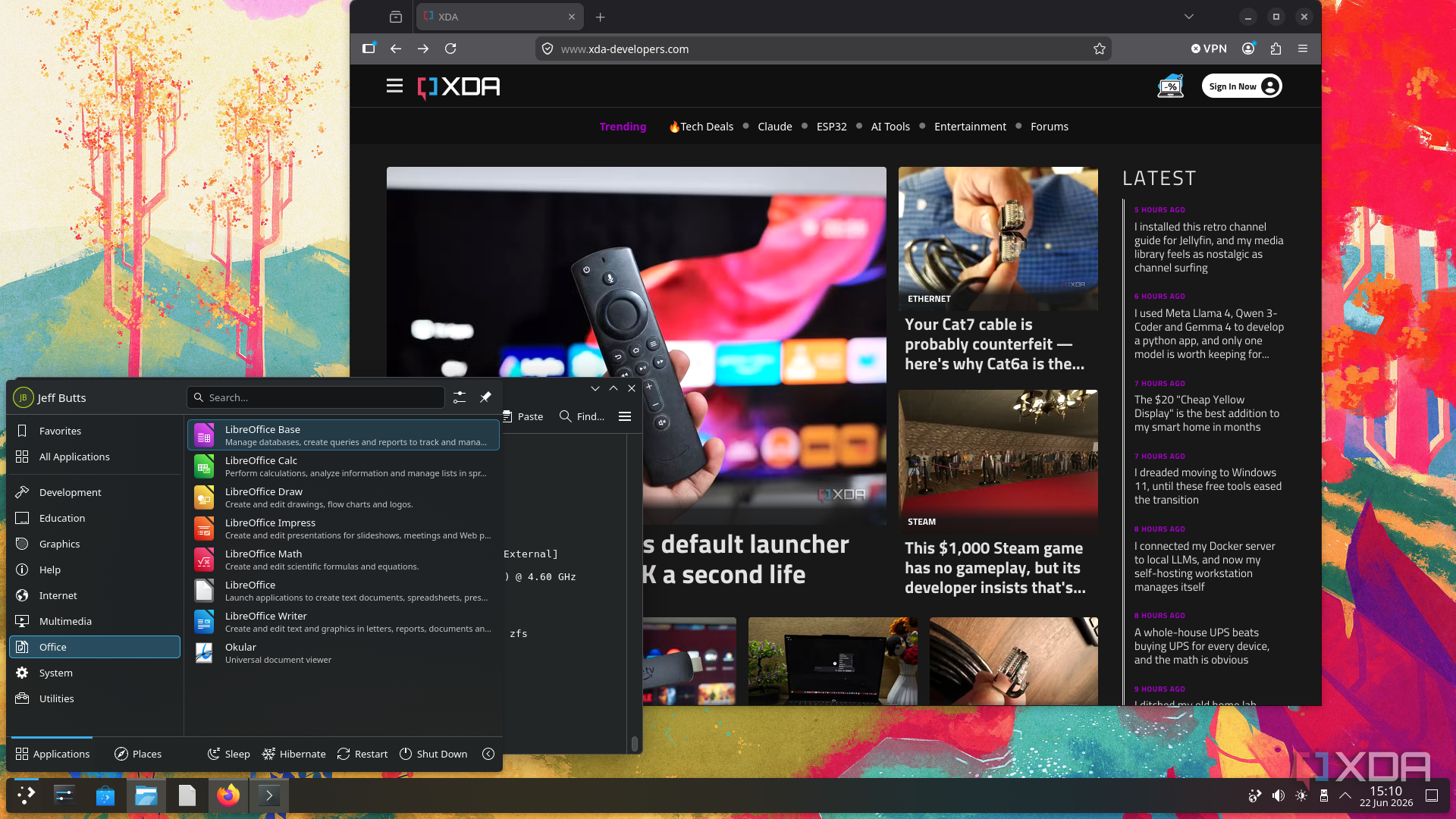Click the launcher configure sliders icon
The height and width of the screenshot is (819, 1456).
pos(460,397)
